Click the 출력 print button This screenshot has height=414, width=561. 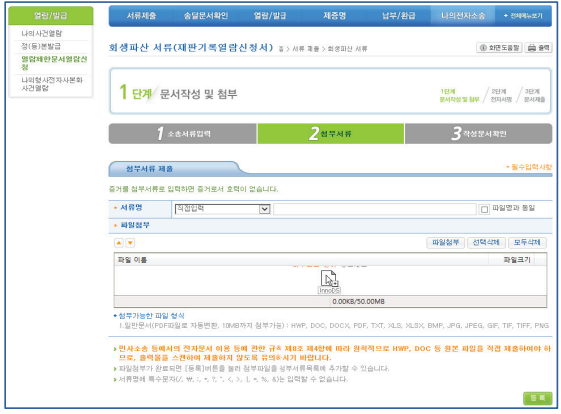click(538, 48)
